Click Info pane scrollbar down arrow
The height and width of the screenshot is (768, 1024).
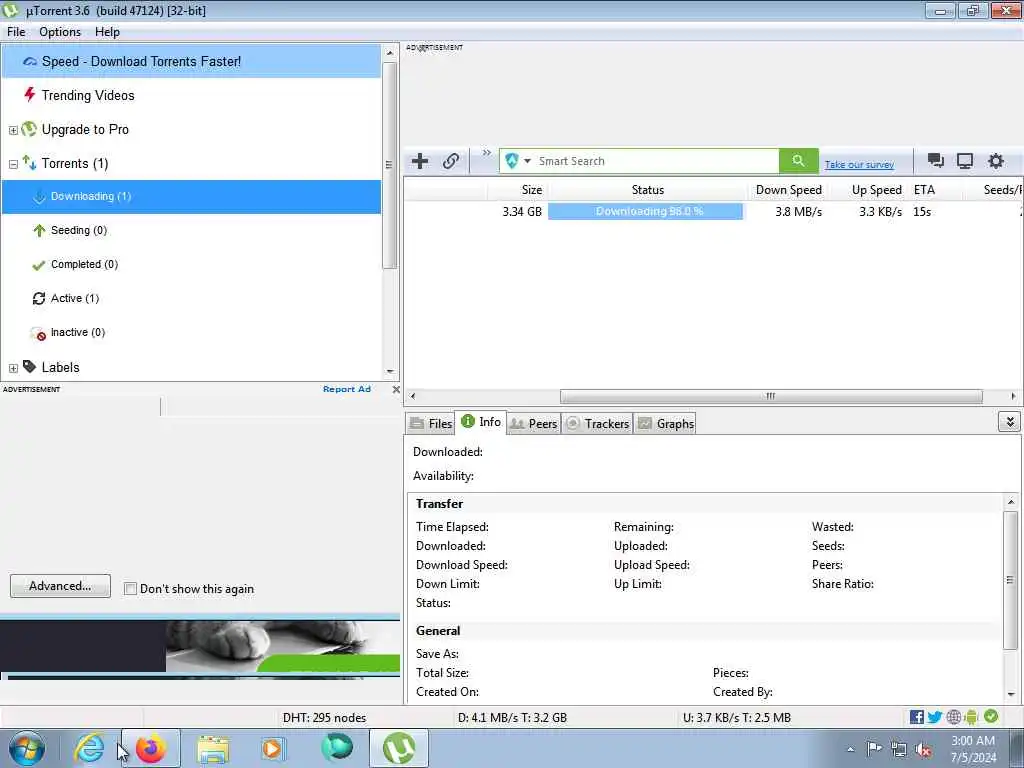[1010, 694]
